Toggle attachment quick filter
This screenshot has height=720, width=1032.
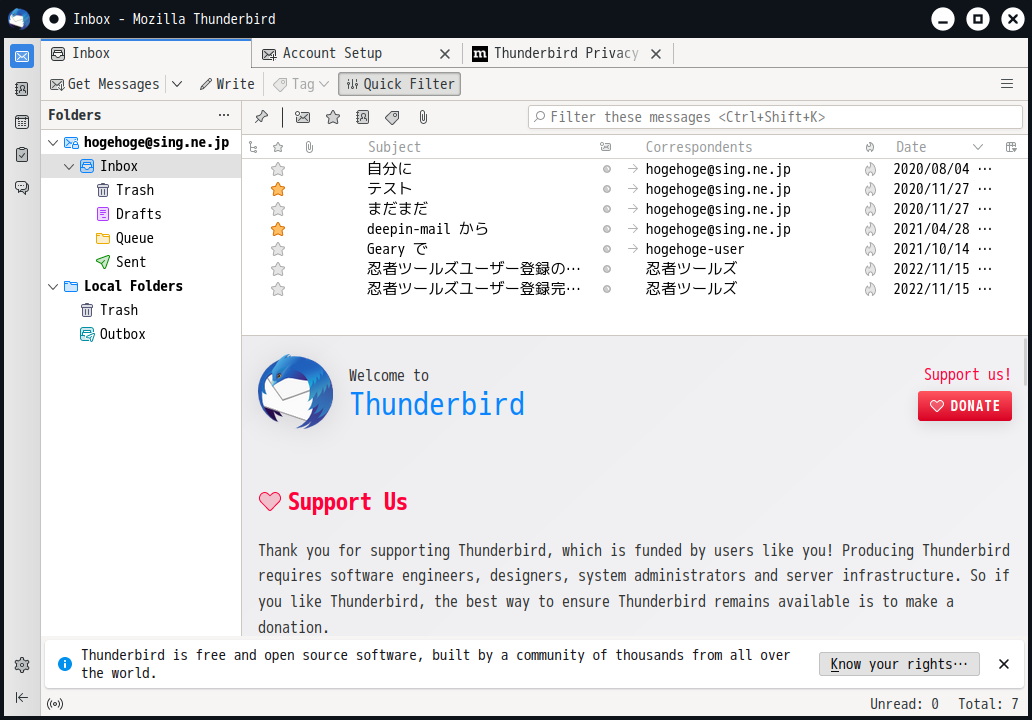423,117
